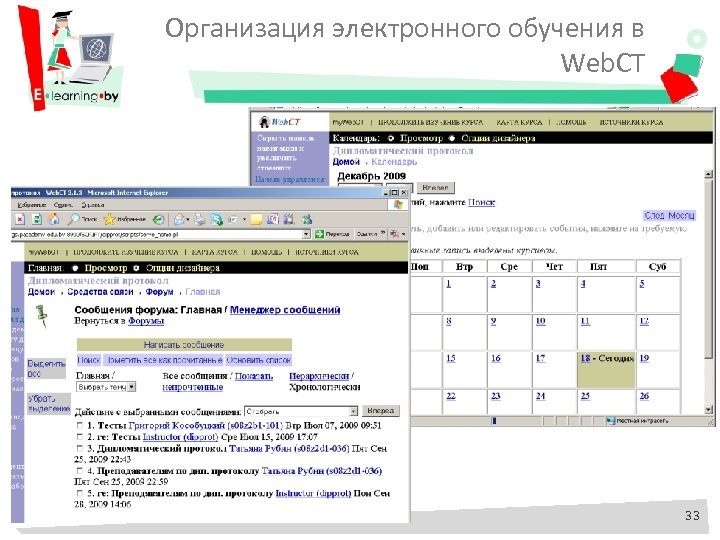The width and height of the screenshot is (720, 540).
Task: Select the Просмотр radio in forum window
Action: 75,268
